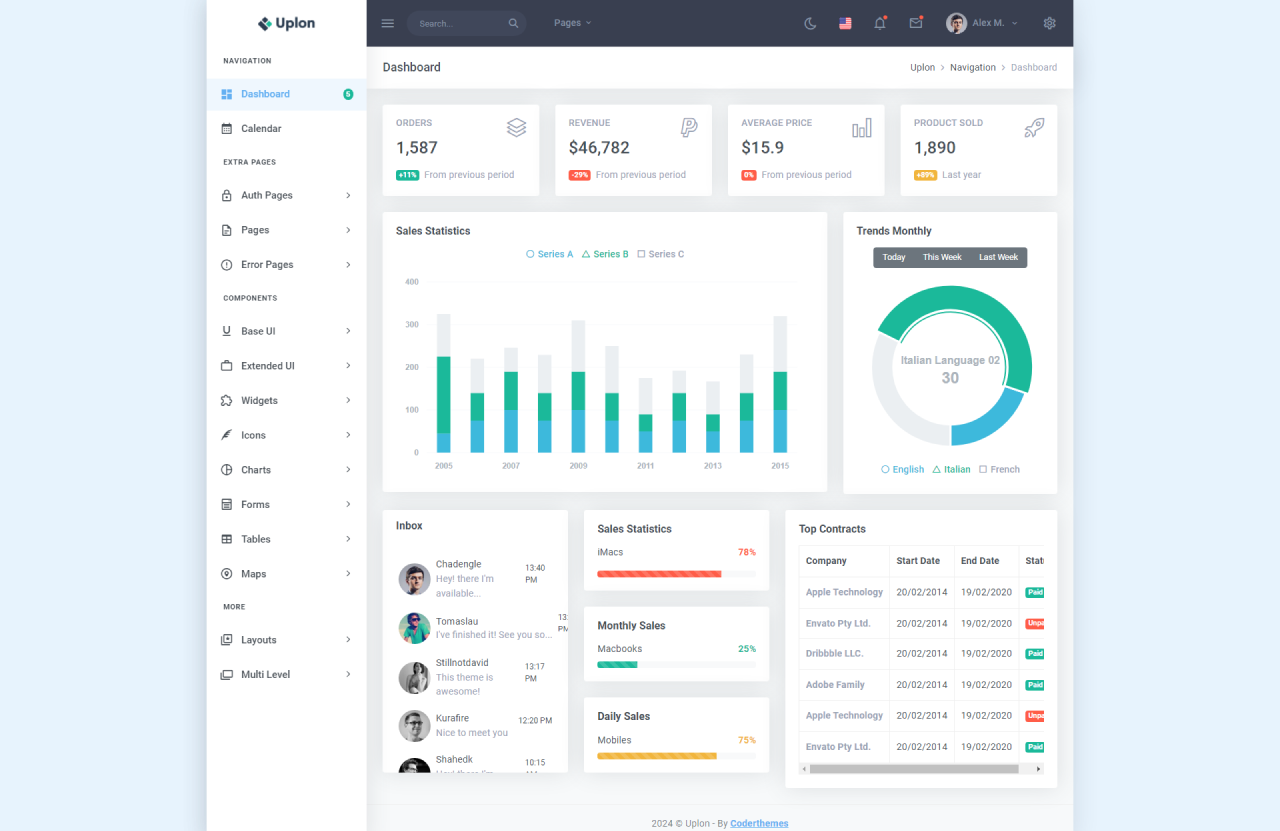Follow the Coderthemes footer link
The height and width of the screenshot is (831, 1280).
pyautogui.click(x=759, y=823)
